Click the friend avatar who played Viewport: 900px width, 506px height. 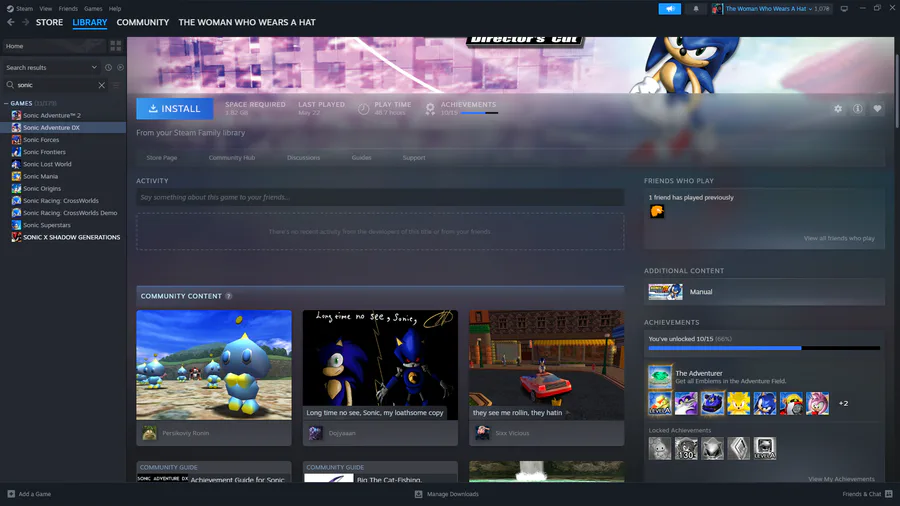click(657, 211)
